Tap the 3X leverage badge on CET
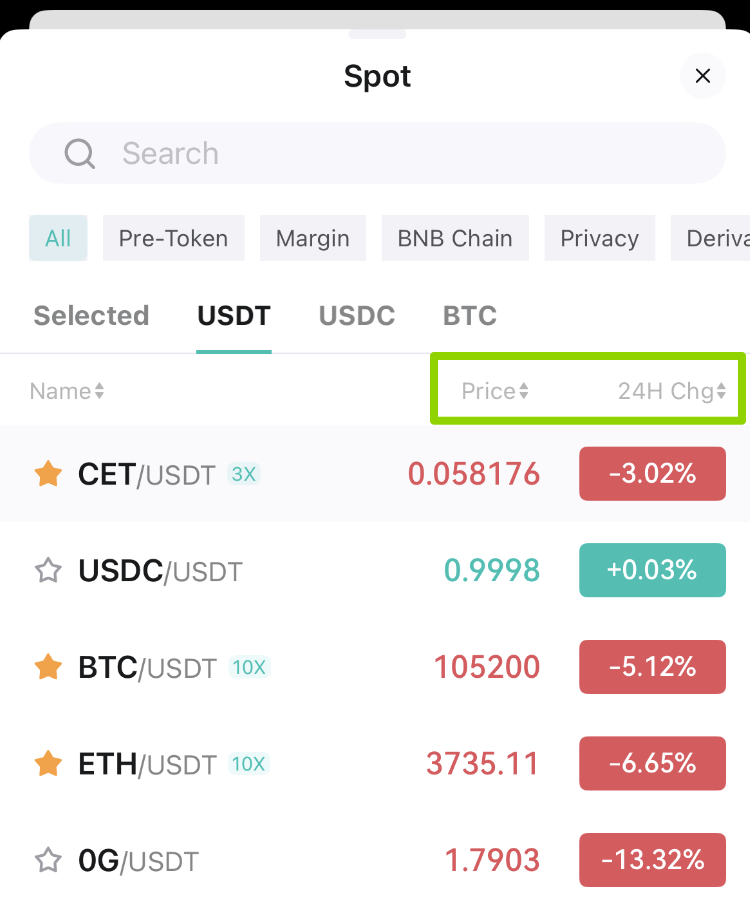 244,474
